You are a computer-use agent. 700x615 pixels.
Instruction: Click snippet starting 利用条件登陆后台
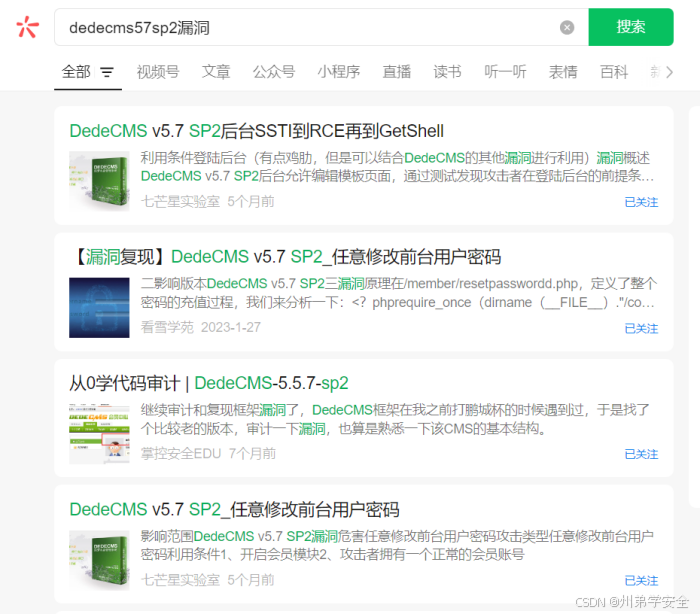tap(397, 167)
